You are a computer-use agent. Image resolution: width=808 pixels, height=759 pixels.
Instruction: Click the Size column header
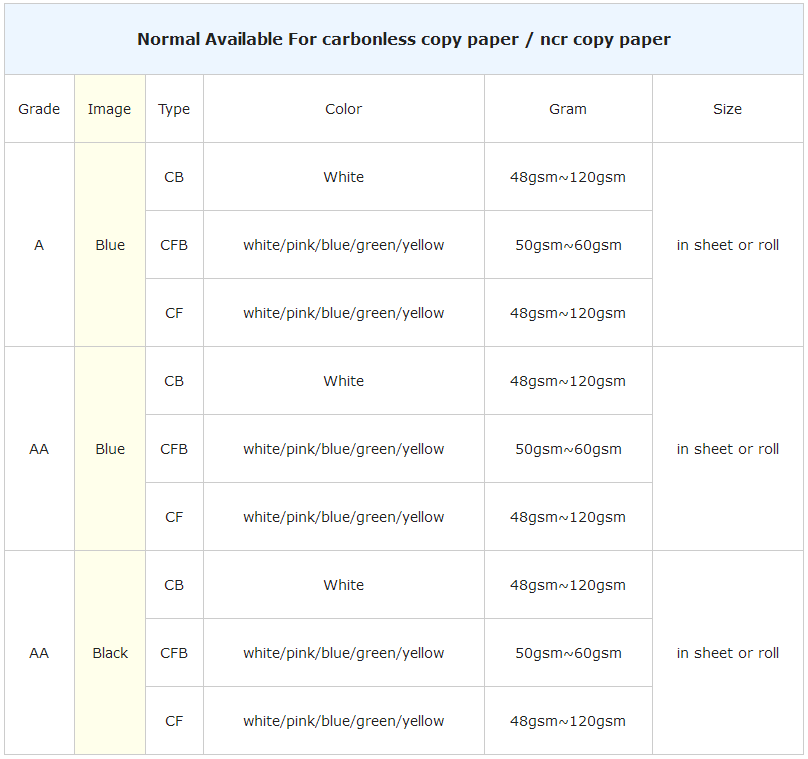click(x=728, y=109)
